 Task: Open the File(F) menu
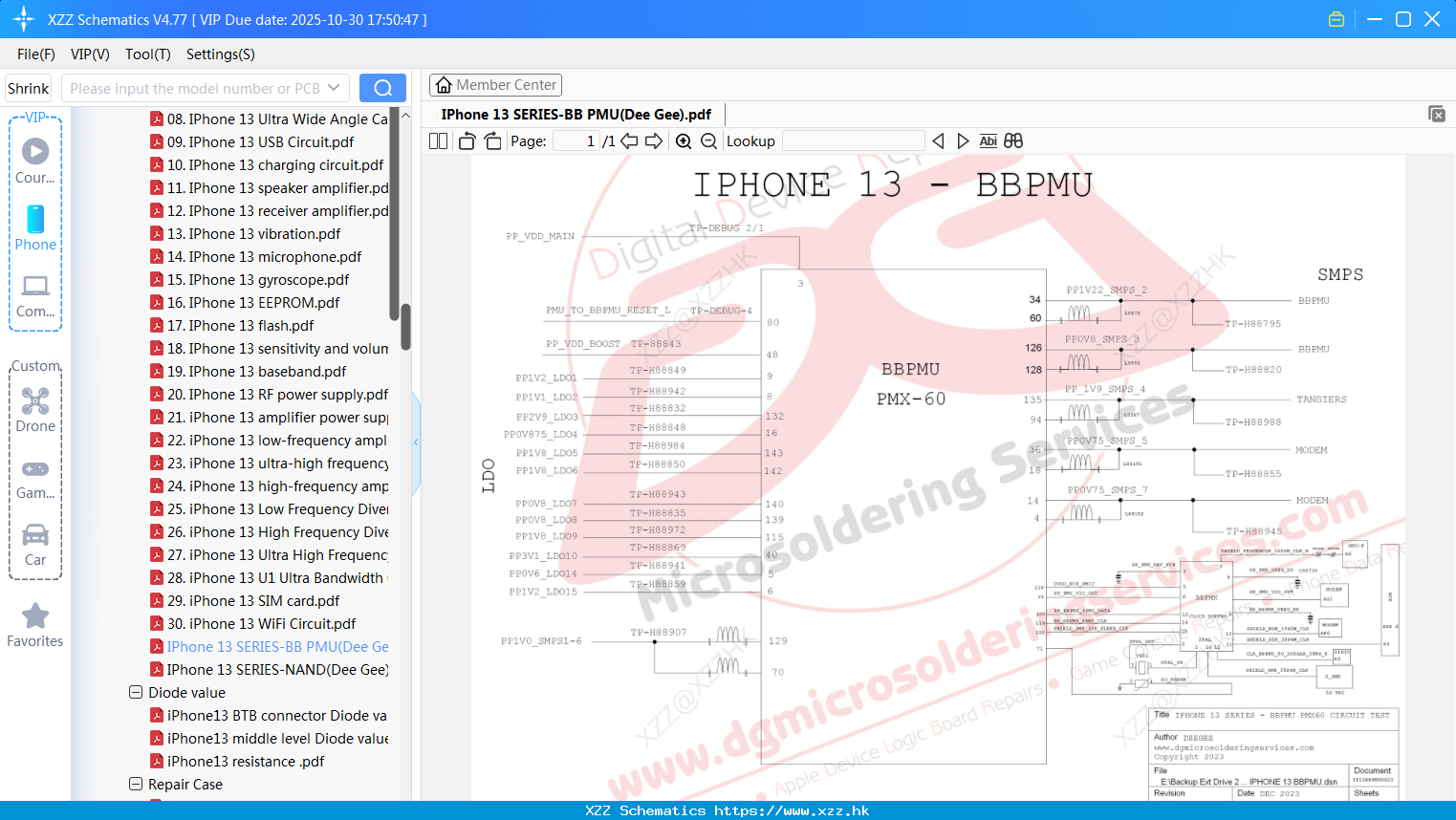point(36,54)
